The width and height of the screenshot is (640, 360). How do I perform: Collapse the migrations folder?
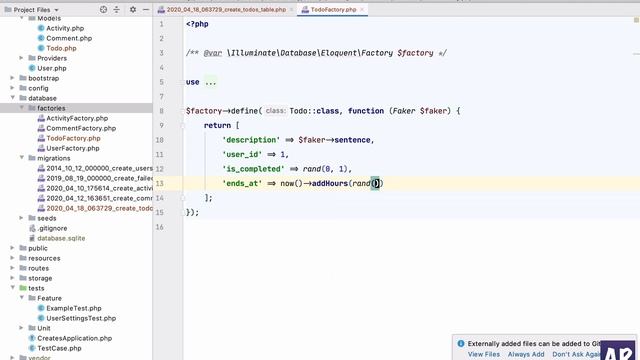point(21,158)
